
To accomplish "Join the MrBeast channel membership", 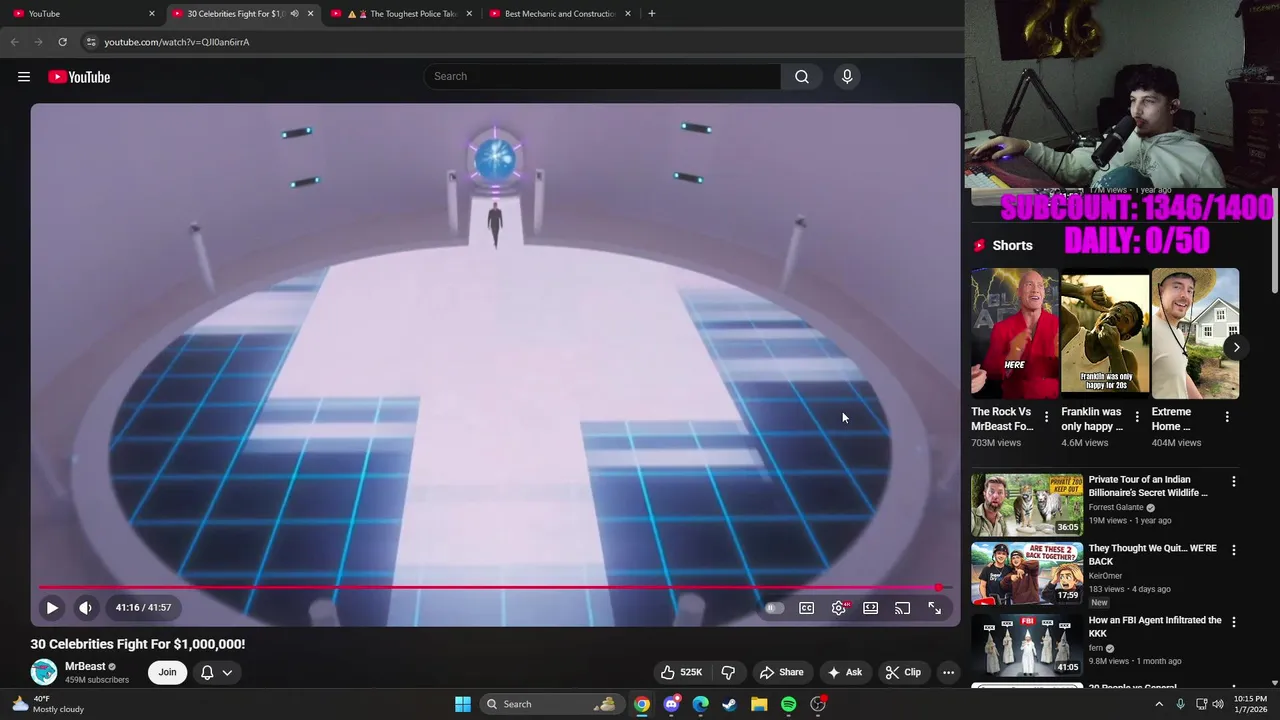I will tap(167, 672).
